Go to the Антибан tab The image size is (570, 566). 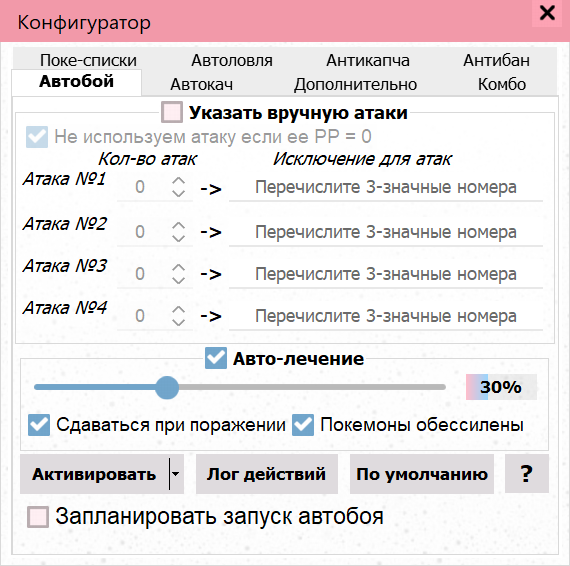tap(496, 60)
